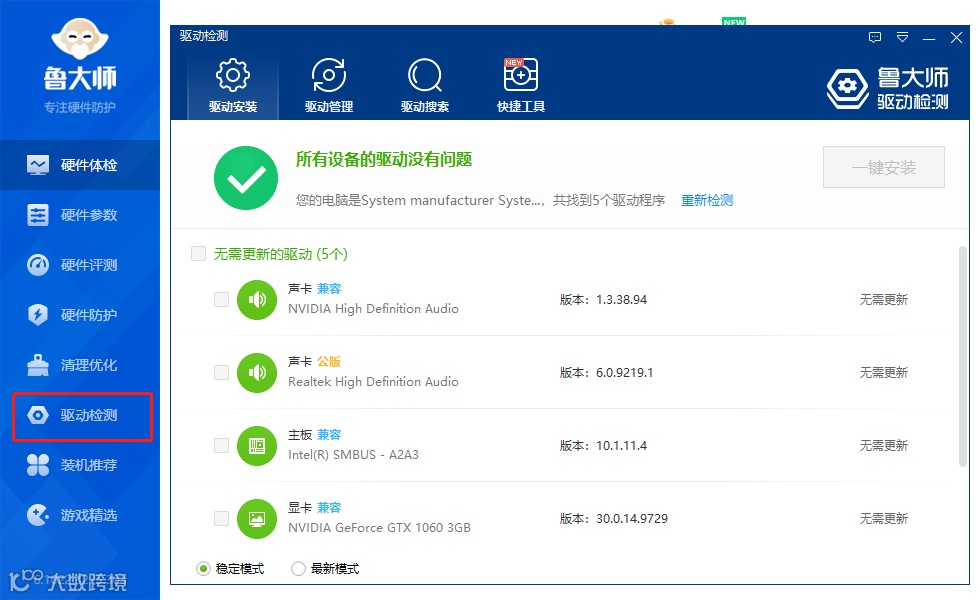Image resolution: width=980 pixels, height=600 pixels.
Task: Click the 所有设备的驱动没有问题 heading
Action: 384,159
